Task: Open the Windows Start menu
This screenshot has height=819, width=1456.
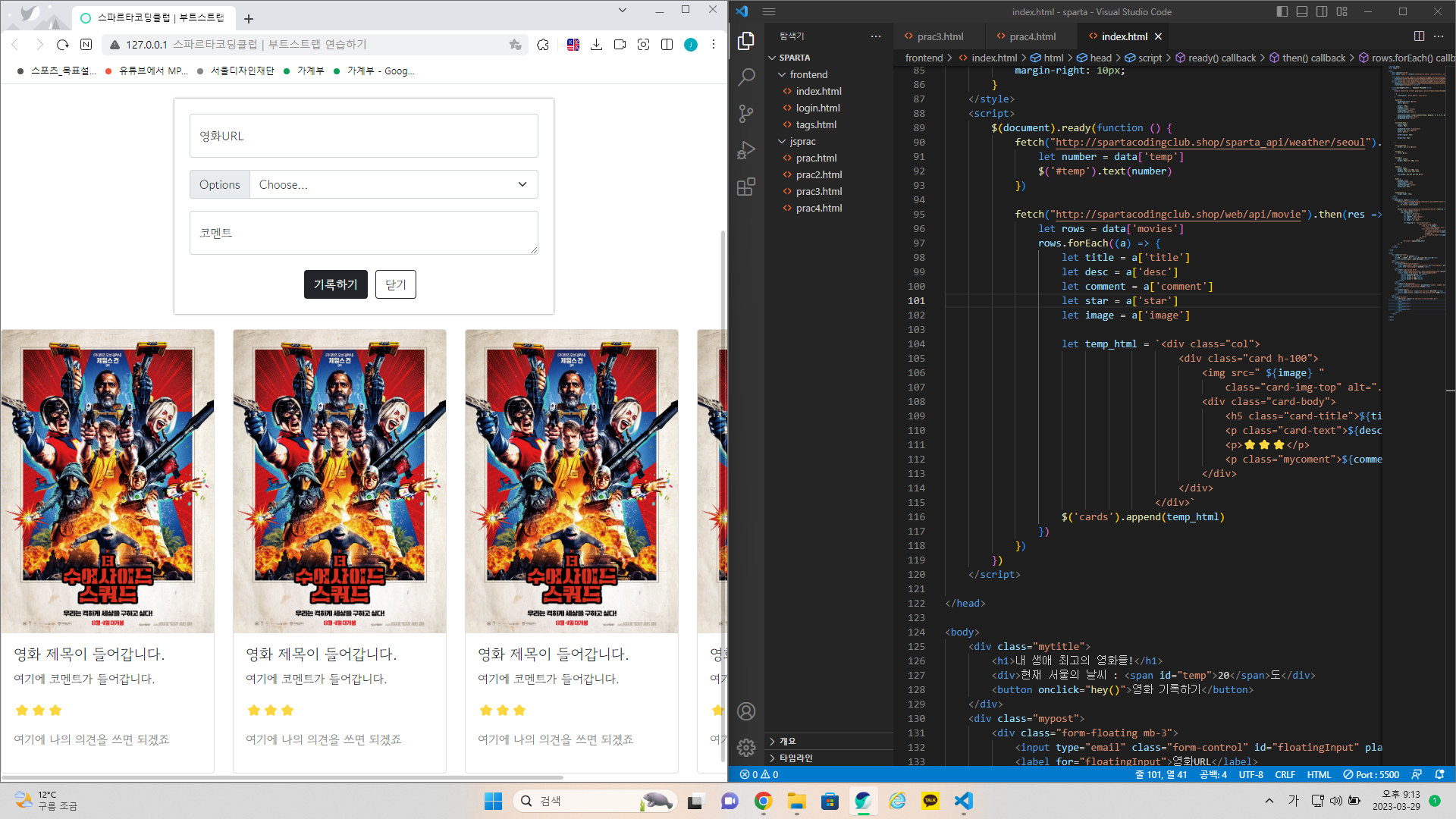Action: coord(494,801)
